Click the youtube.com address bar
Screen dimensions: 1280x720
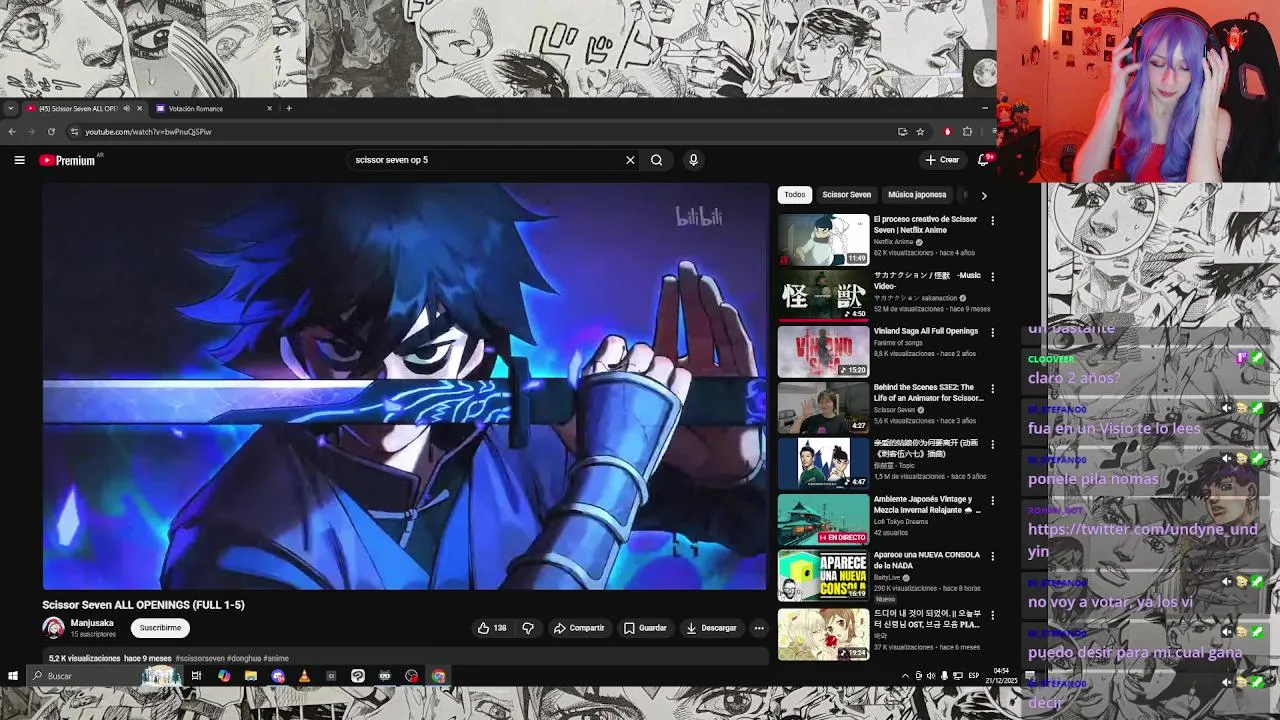tap(480, 132)
